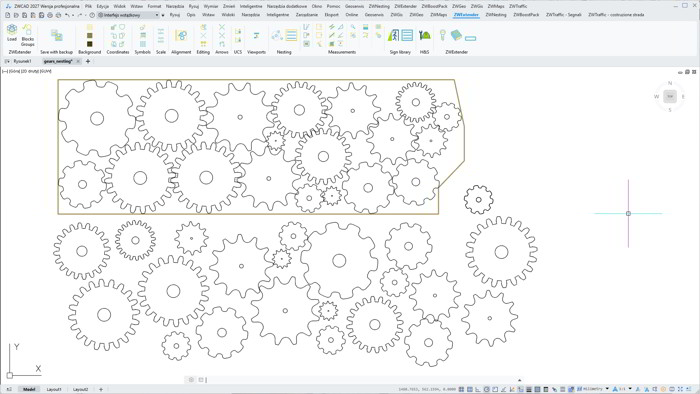Screen dimensions: 700x394
Task: Open the Plik menu
Action: coord(88,6)
